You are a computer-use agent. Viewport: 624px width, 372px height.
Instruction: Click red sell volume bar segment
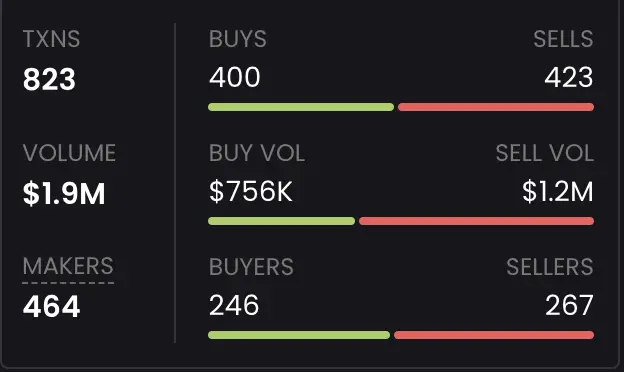(476, 221)
